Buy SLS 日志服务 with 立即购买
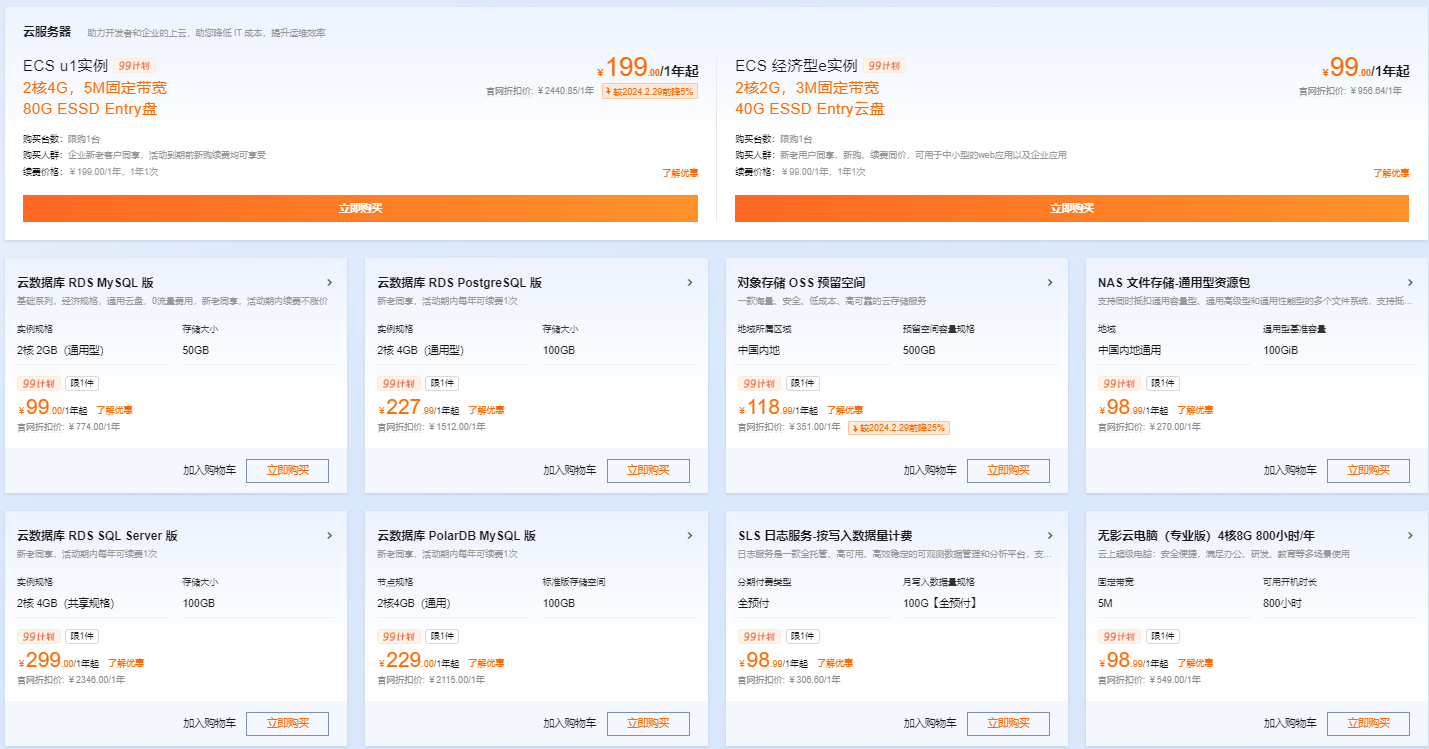Image resolution: width=1429 pixels, height=749 pixels. [1008, 723]
